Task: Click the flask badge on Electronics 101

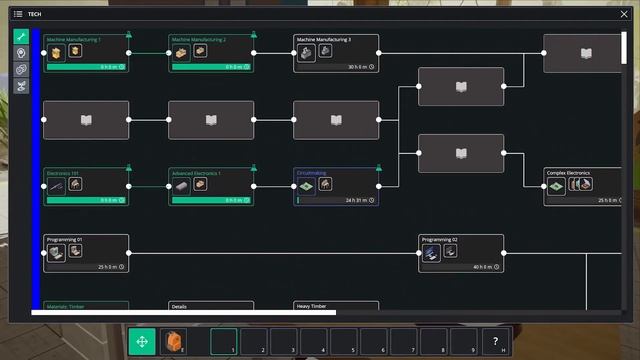Action: [129, 167]
